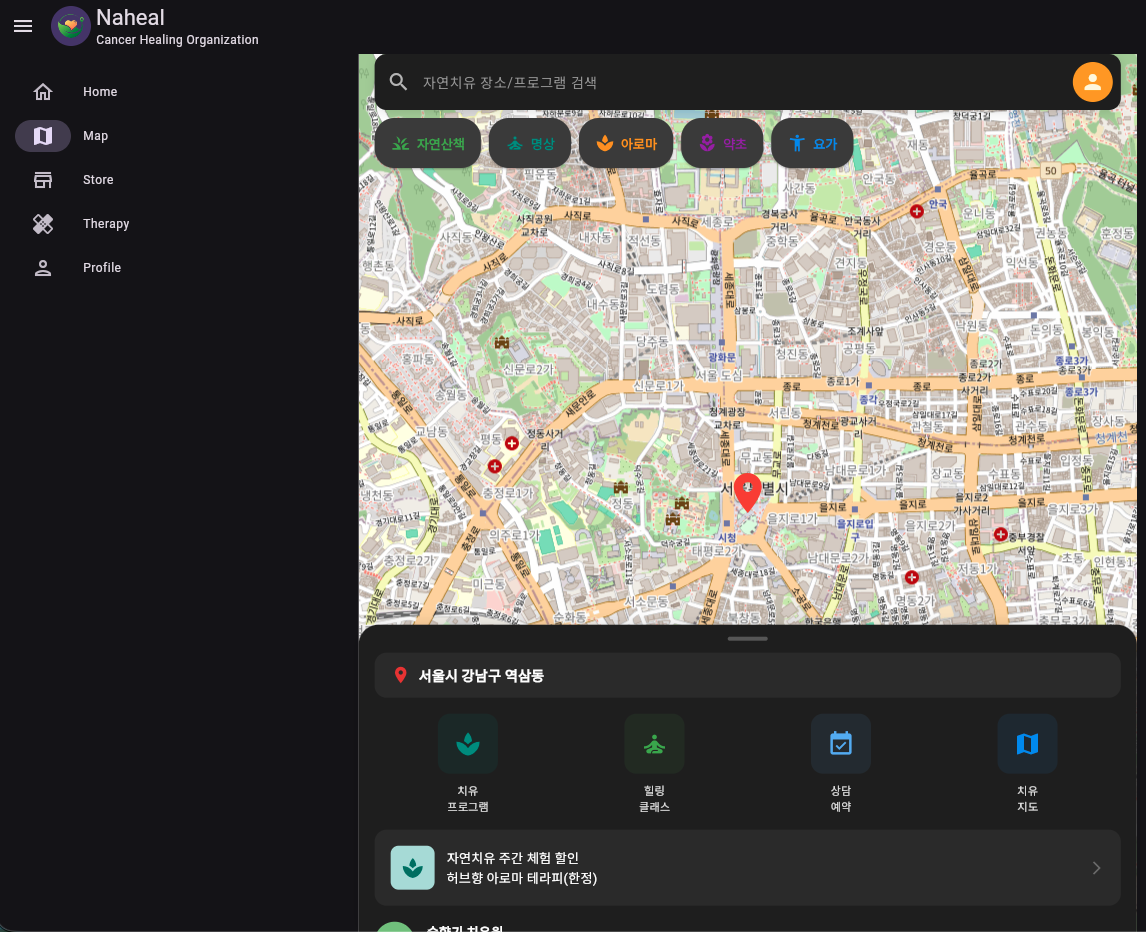Click the search magnifier icon
The height and width of the screenshot is (932, 1146).
click(x=398, y=82)
